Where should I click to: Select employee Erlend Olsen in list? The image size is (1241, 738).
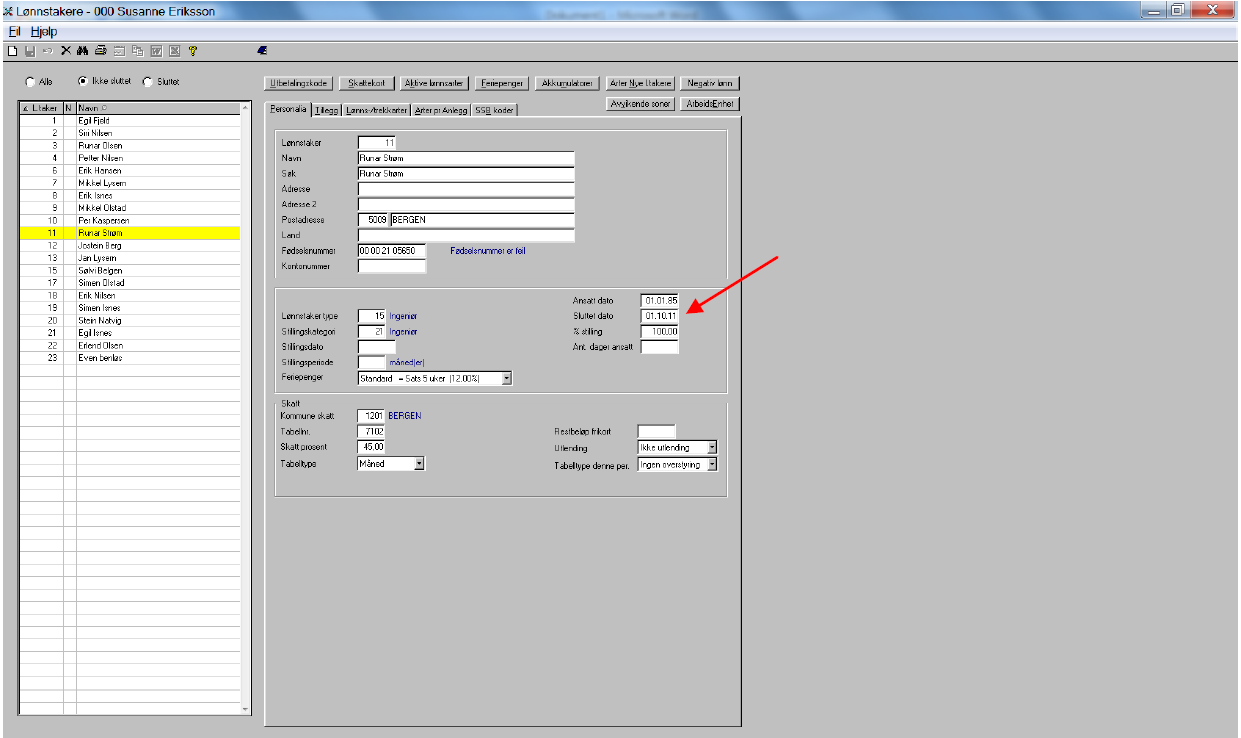[x=130, y=345]
